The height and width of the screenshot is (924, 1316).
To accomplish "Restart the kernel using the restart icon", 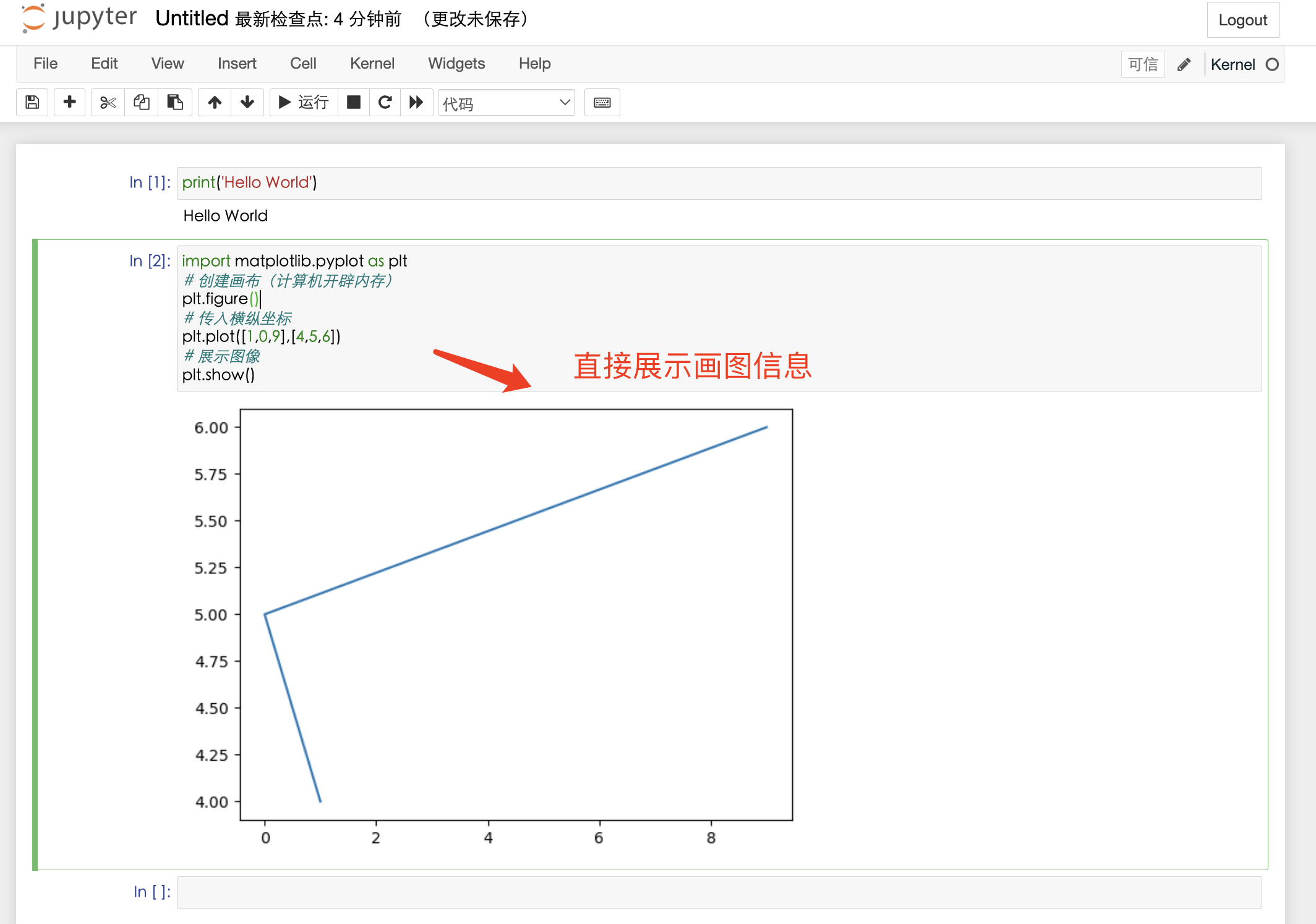I will (385, 102).
